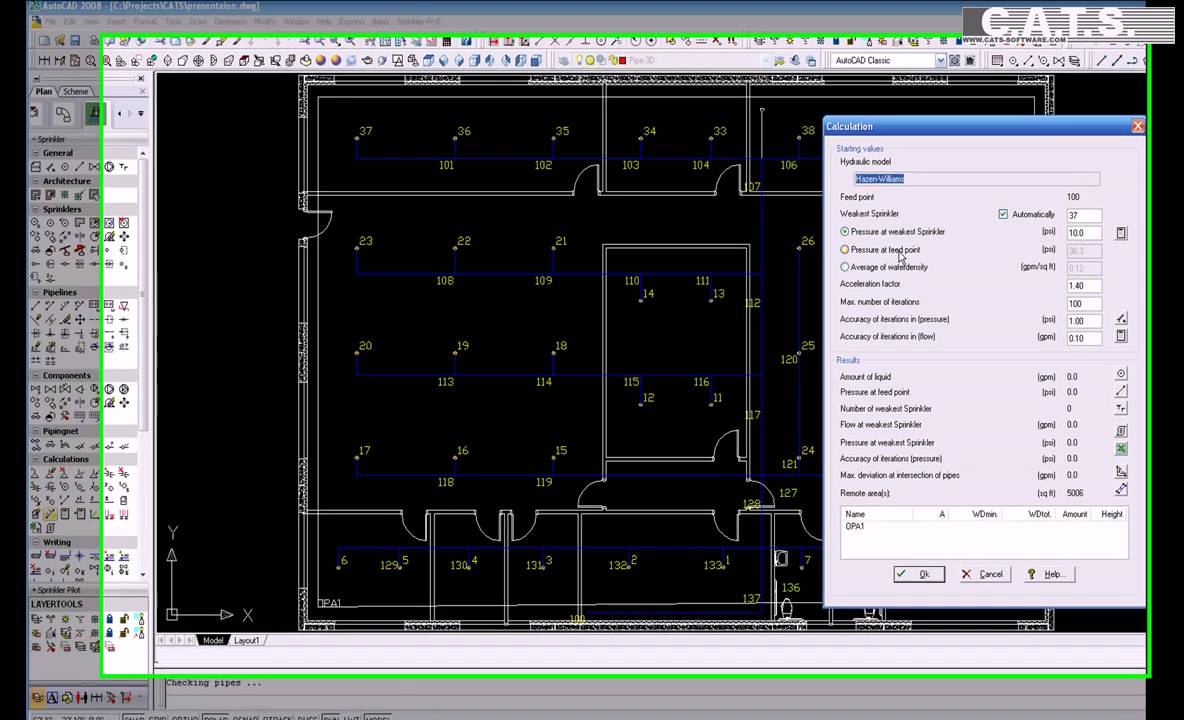Collapse the Calculations palette section
The width and height of the screenshot is (1184, 720).
pyautogui.click(x=35, y=459)
